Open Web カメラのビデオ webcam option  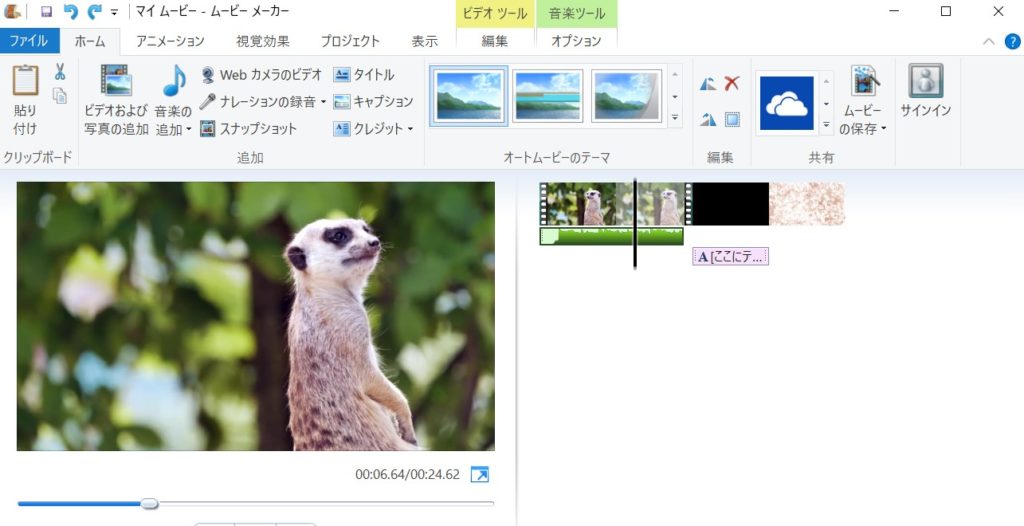[261, 74]
